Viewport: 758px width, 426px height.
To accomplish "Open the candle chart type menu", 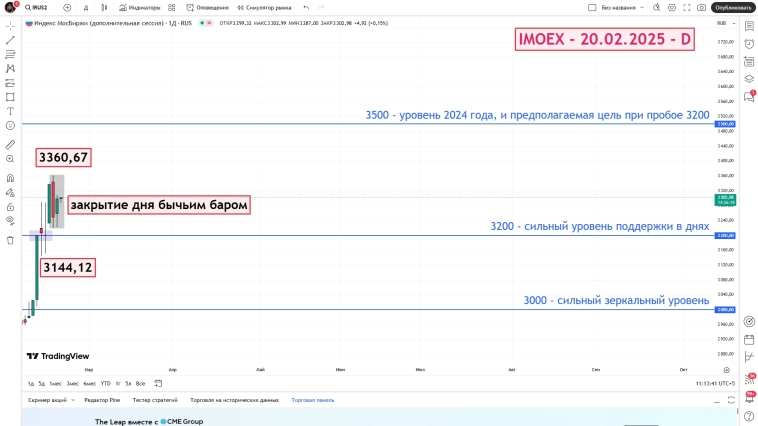I will [104, 8].
